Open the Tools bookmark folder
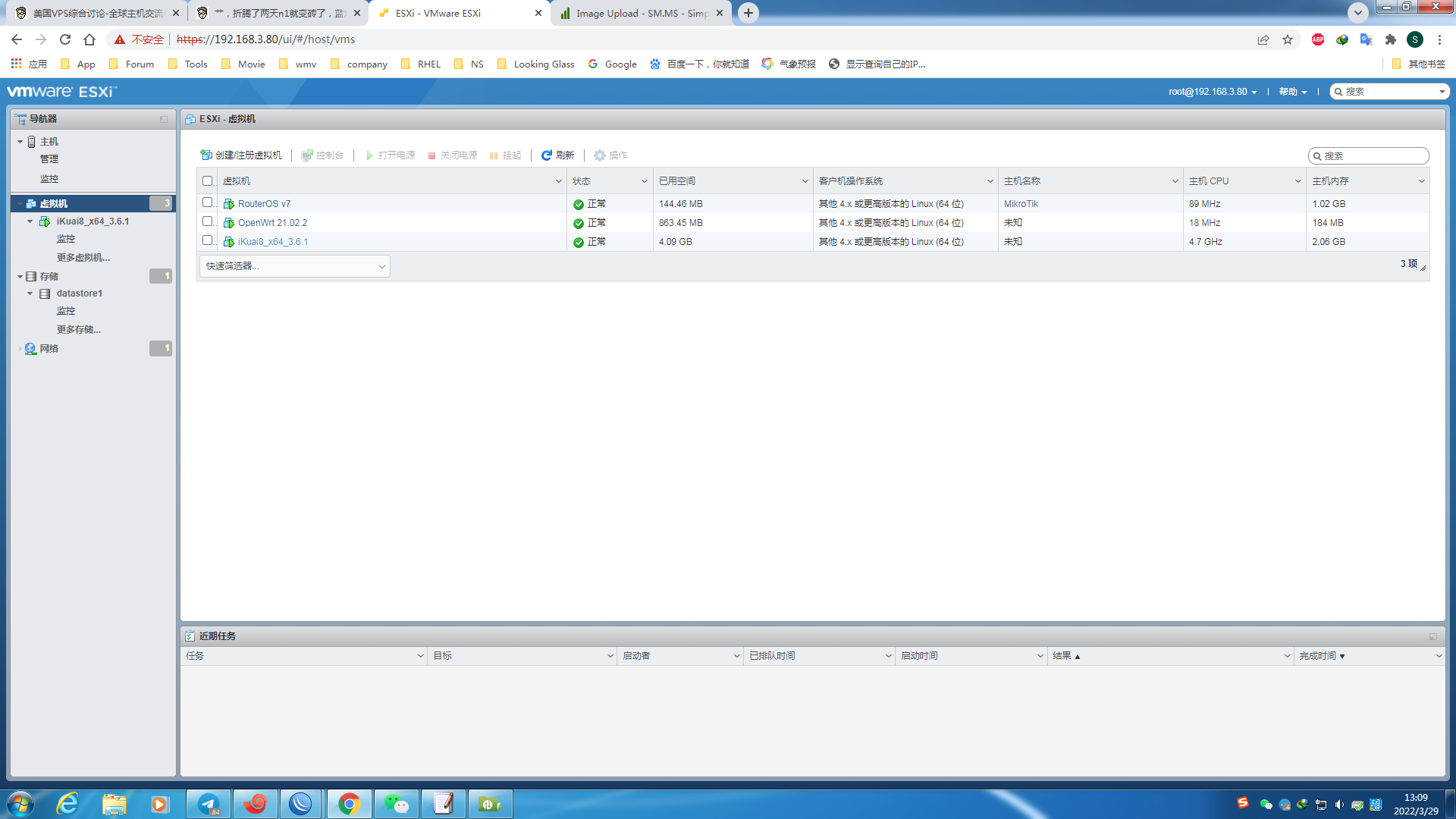Screen dimensions: 1456x819 pos(187,64)
